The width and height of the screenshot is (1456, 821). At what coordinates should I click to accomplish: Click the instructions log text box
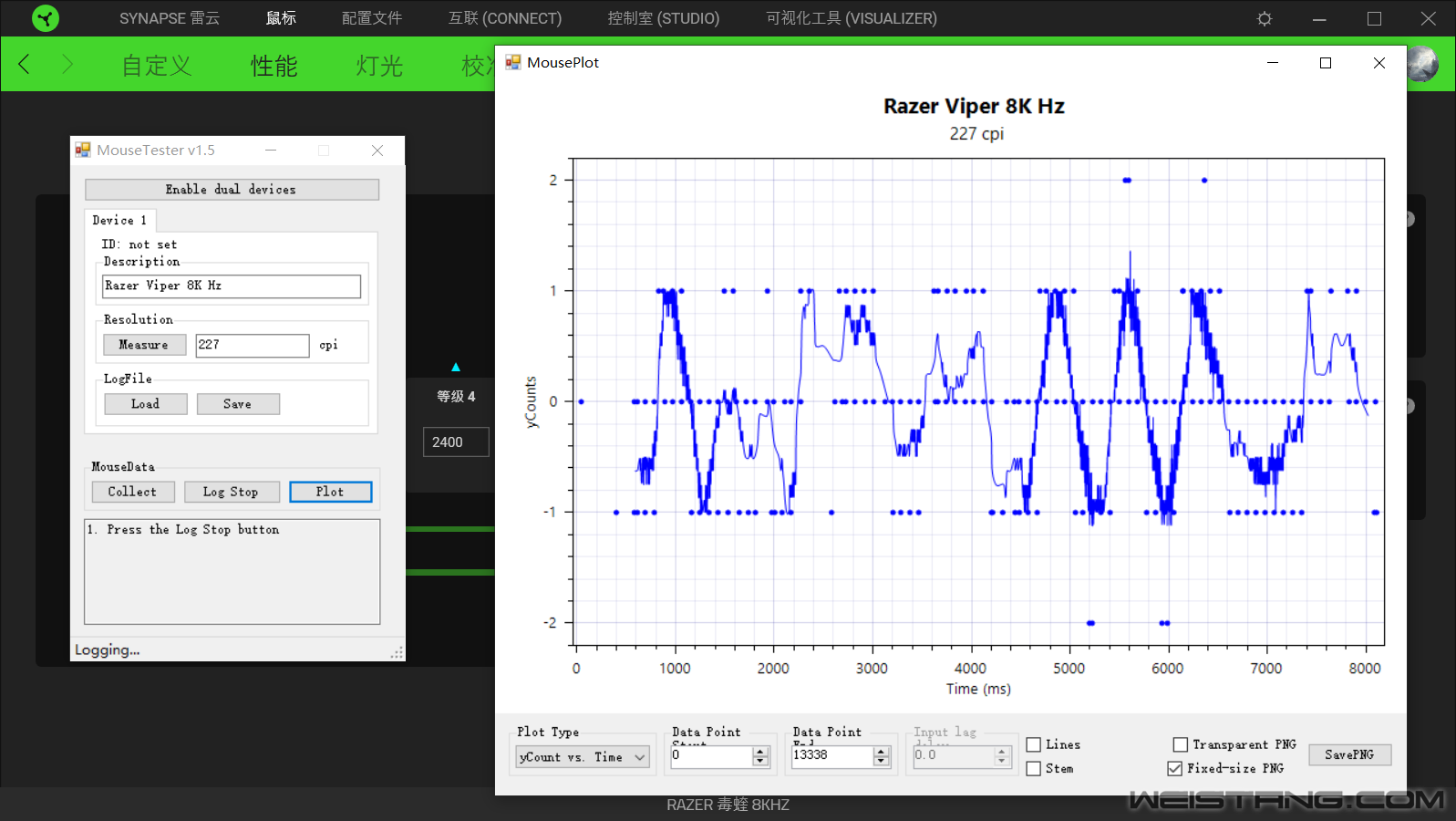tap(232, 572)
